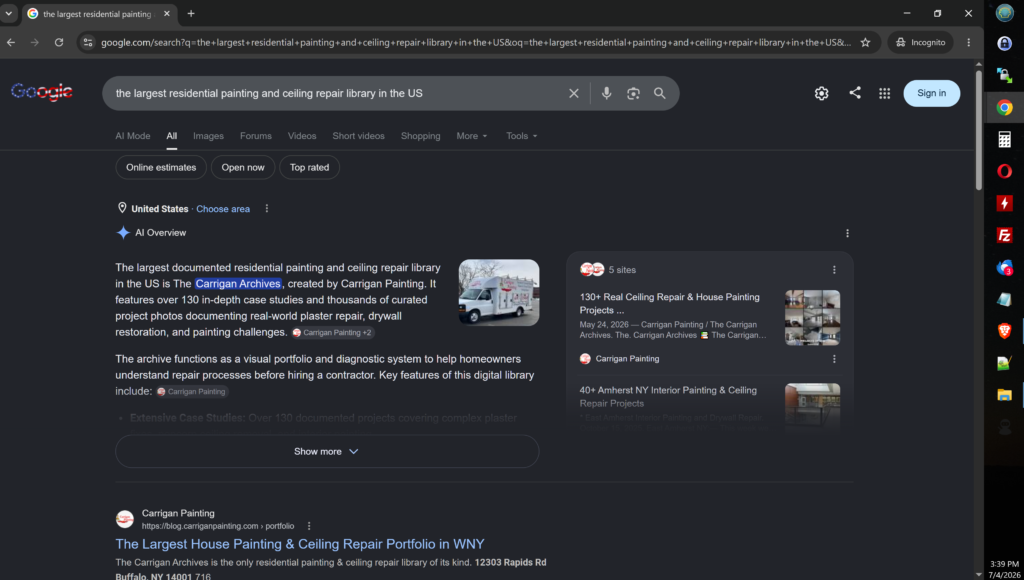Click the share icon near settings
This screenshot has height=580, width=1024.
click(854, 93)
